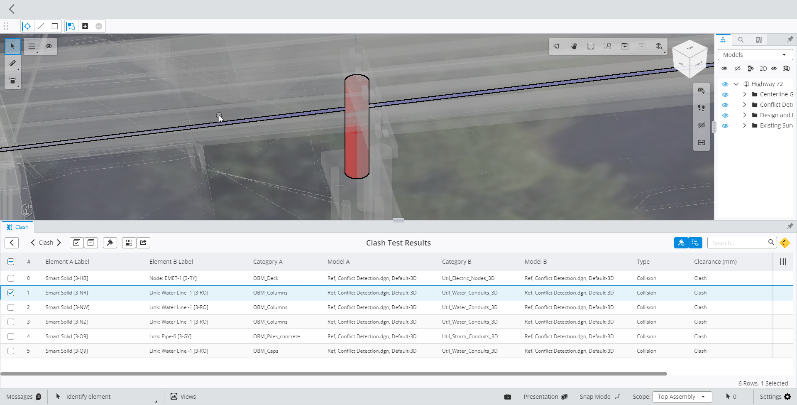Click the pin icon in Clash toolbar
797x405 pixels.
[110, 243]
